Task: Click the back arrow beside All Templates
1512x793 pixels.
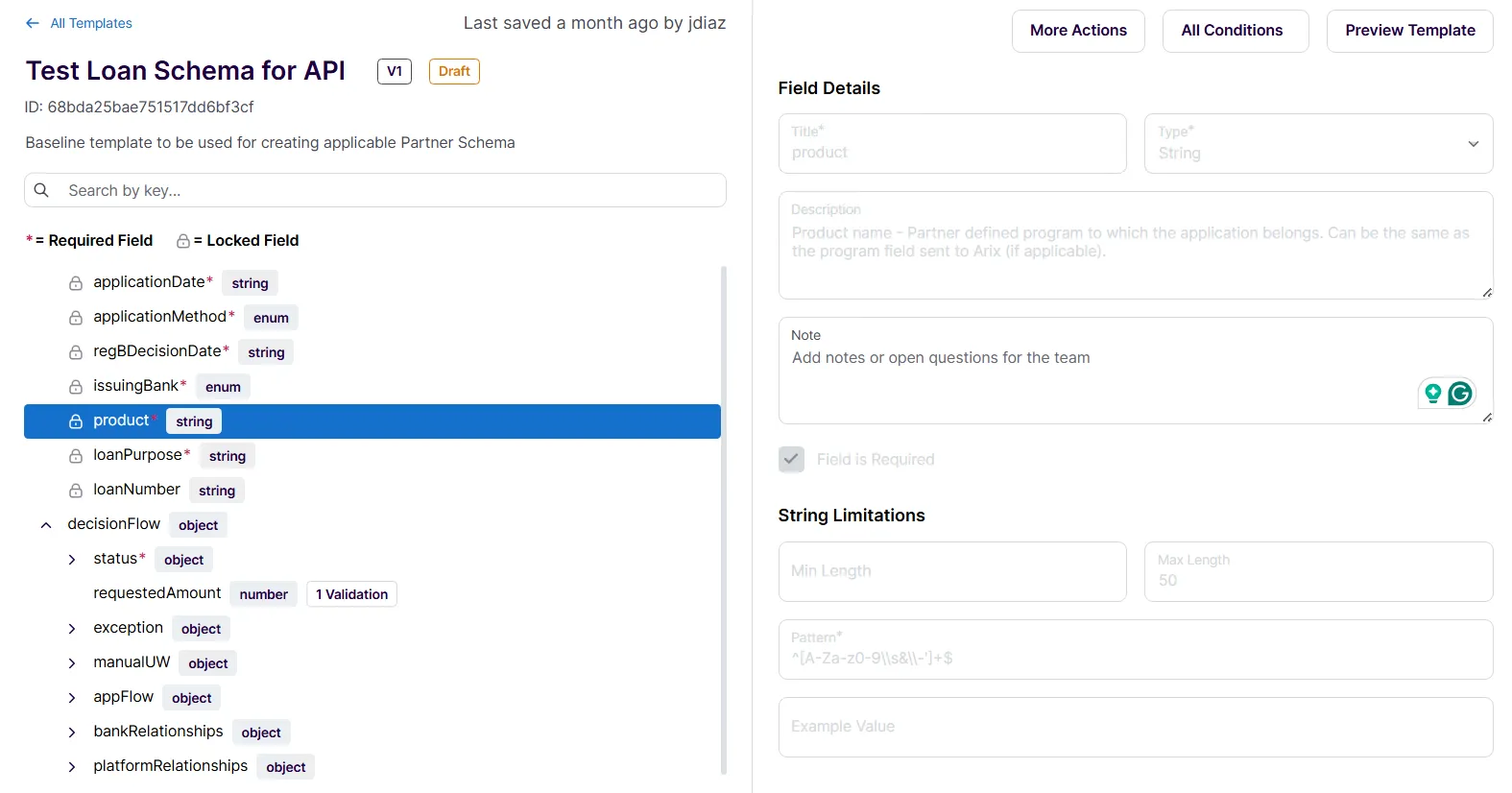Action: click(33, 23)
